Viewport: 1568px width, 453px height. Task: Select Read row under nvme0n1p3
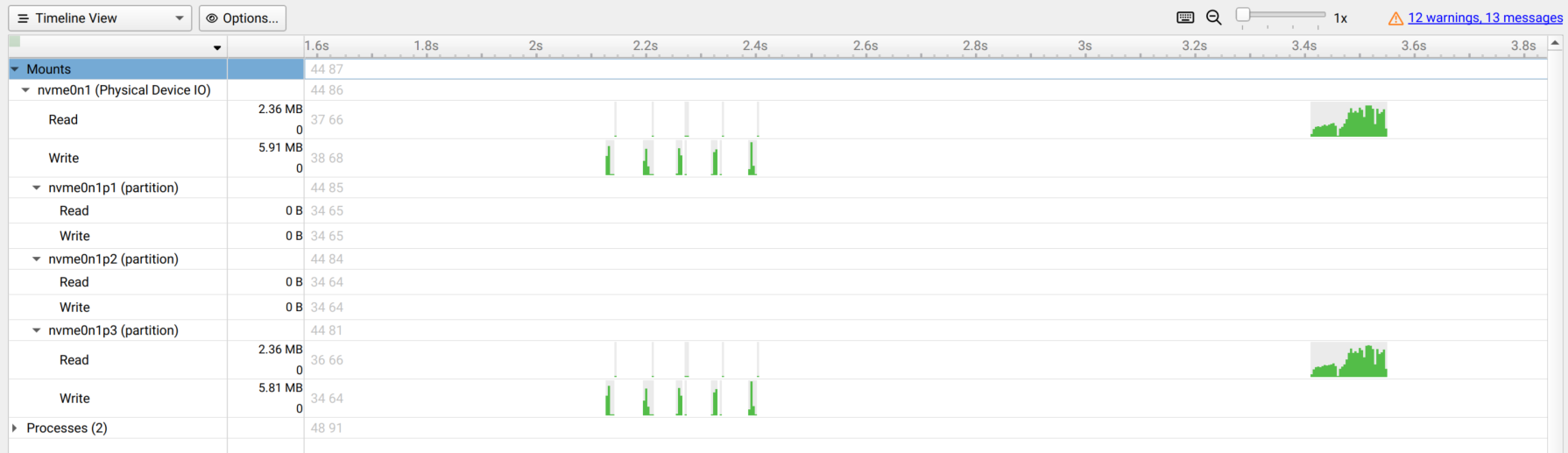(x=74, y=360)
